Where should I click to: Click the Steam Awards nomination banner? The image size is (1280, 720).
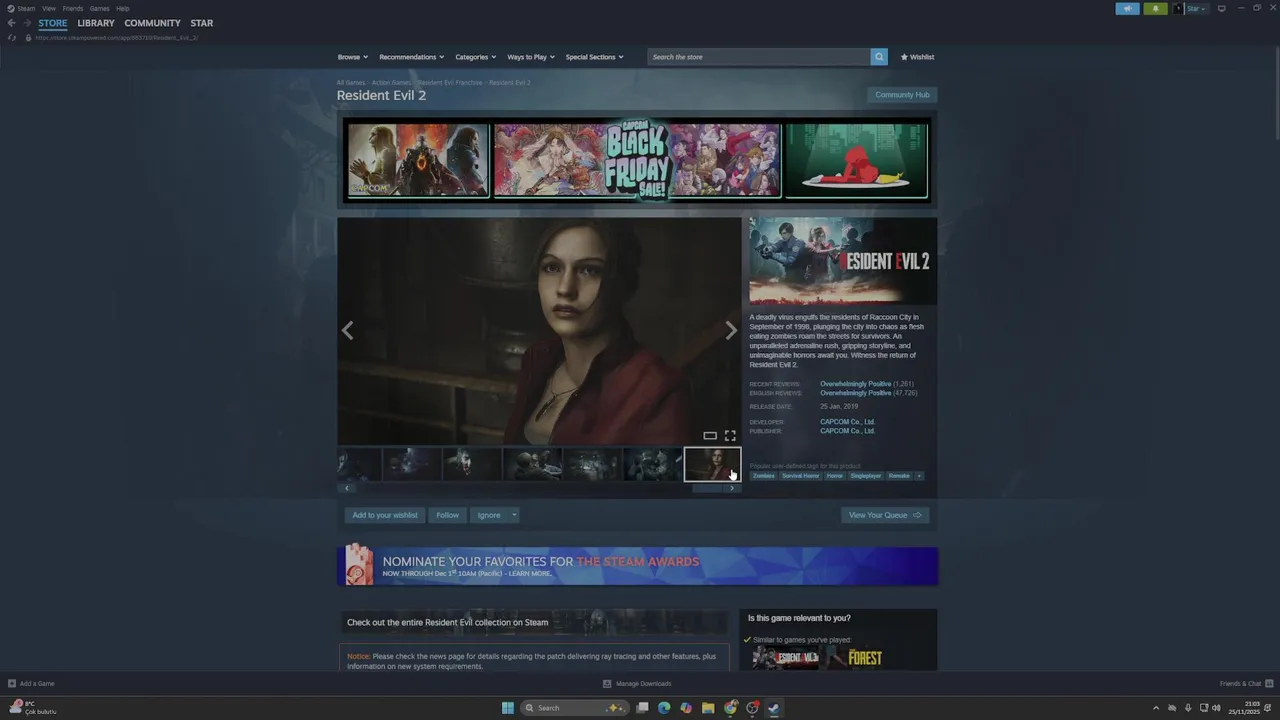pyautogui.click(x=638, y=565)
